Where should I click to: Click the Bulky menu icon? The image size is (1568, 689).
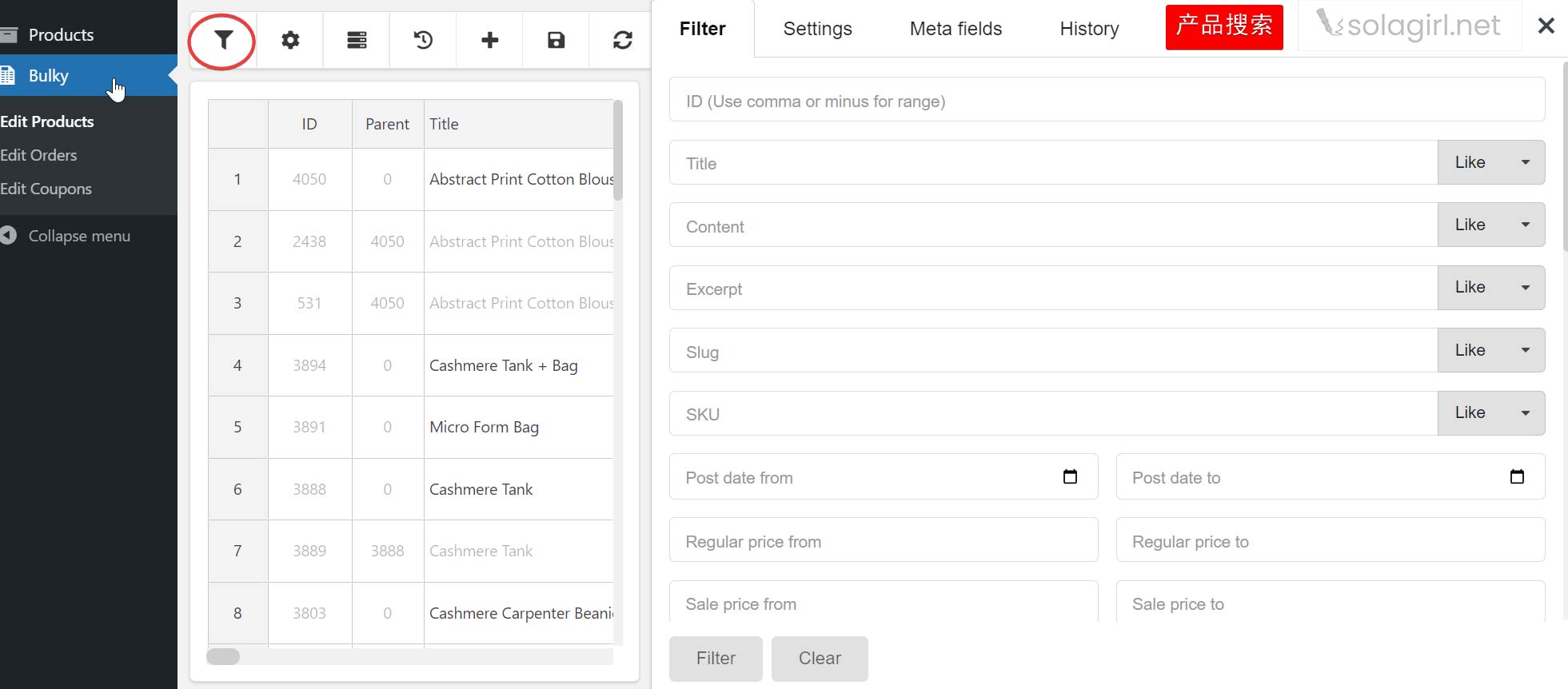[8, 75]
